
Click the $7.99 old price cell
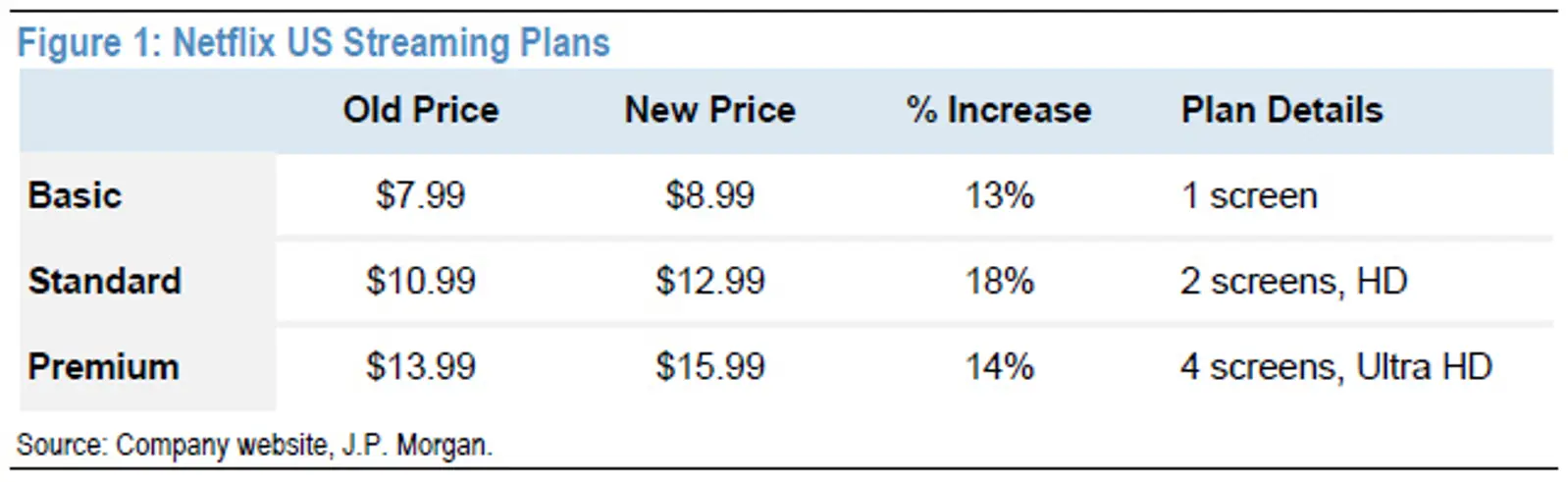[x=421, y=195]
